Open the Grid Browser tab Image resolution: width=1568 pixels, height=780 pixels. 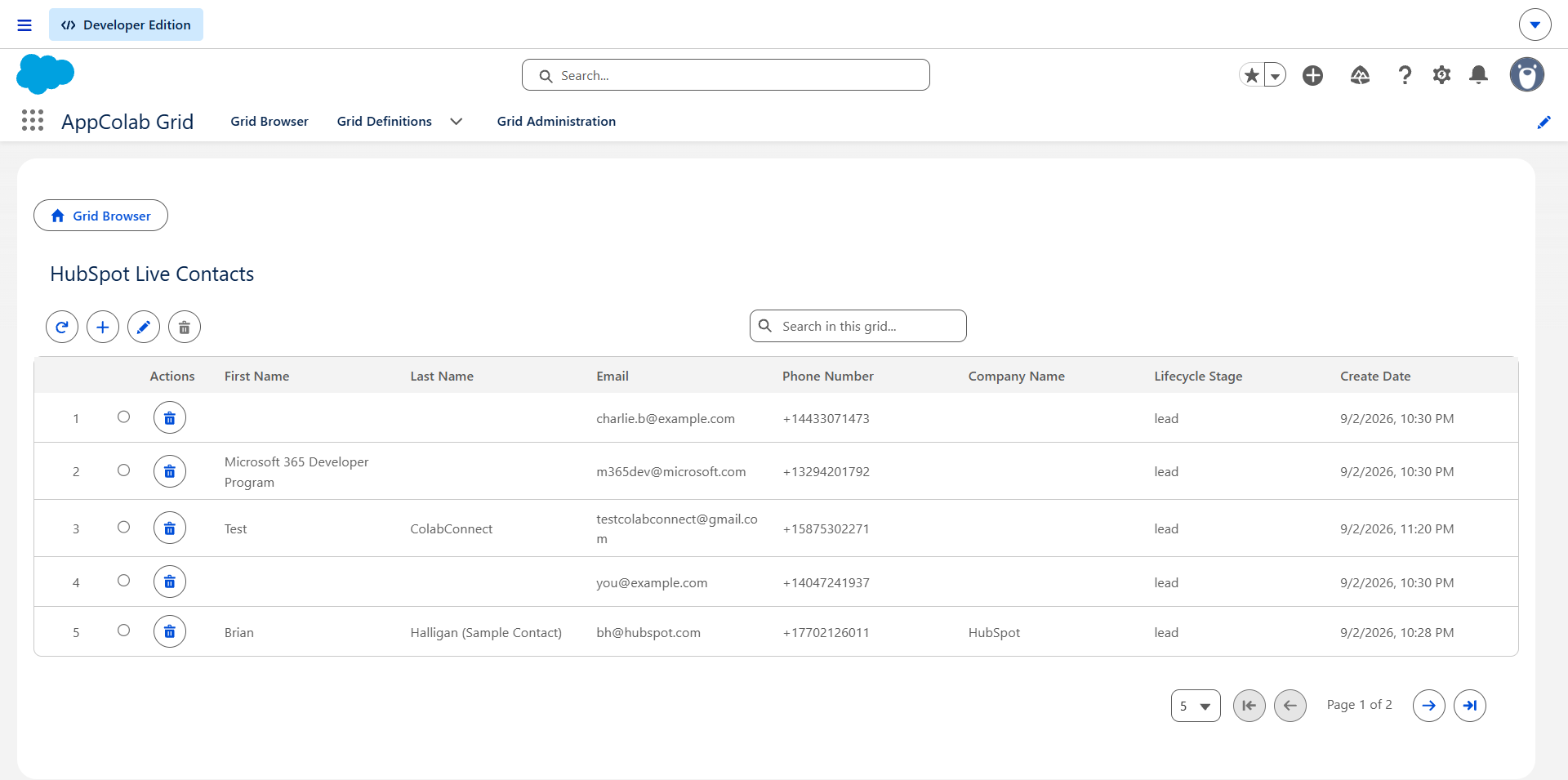[x=269, y=121]
